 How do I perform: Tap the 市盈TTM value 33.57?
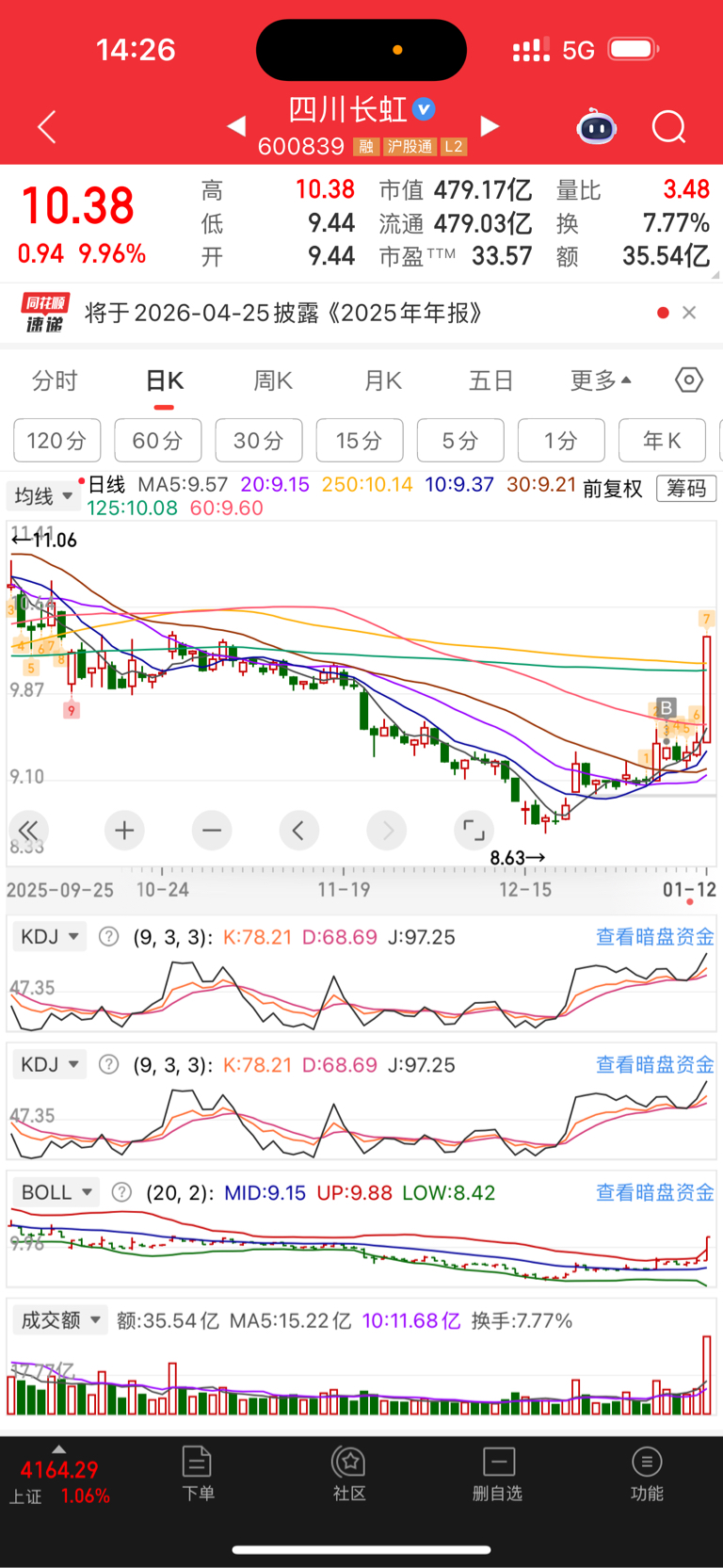(x=502, y=256)
